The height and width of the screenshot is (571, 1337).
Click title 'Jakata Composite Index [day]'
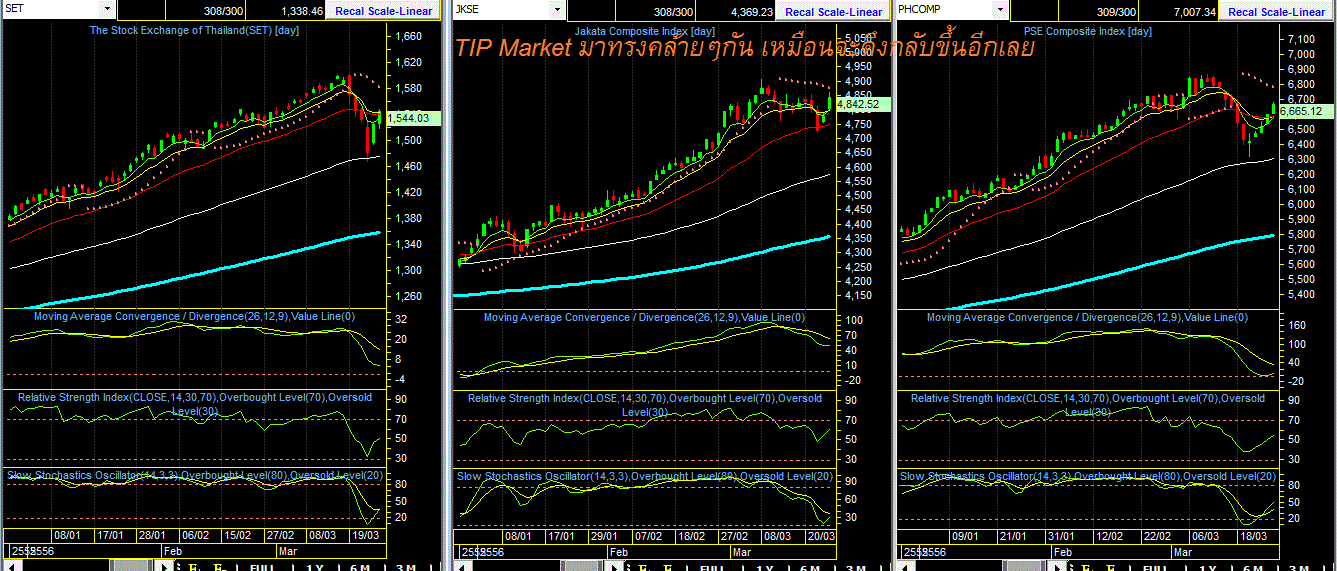coord(646,32)
